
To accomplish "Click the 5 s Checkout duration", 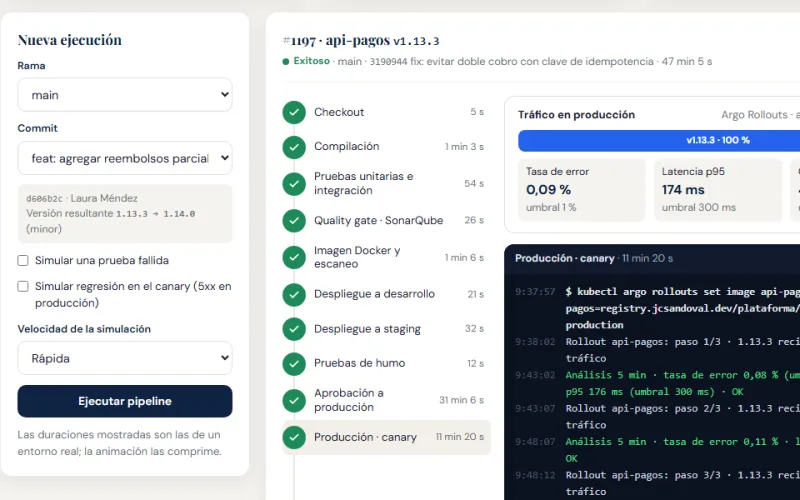I will click(x=477, y=112).
